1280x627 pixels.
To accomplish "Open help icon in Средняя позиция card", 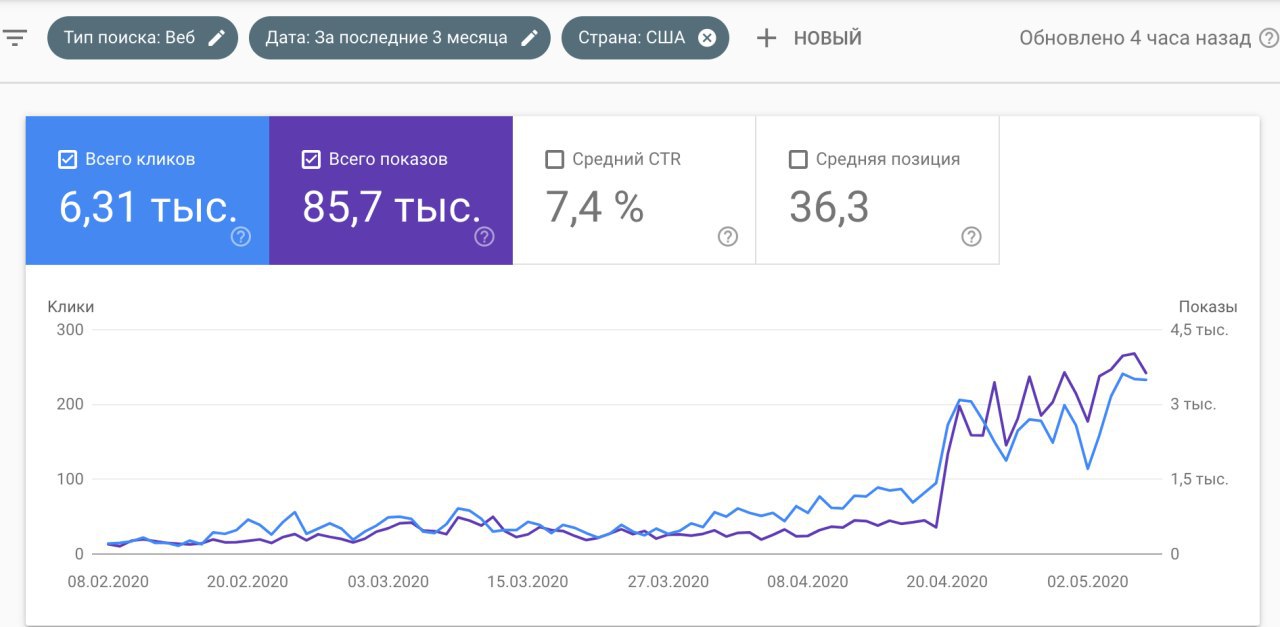I will (971, 237).
